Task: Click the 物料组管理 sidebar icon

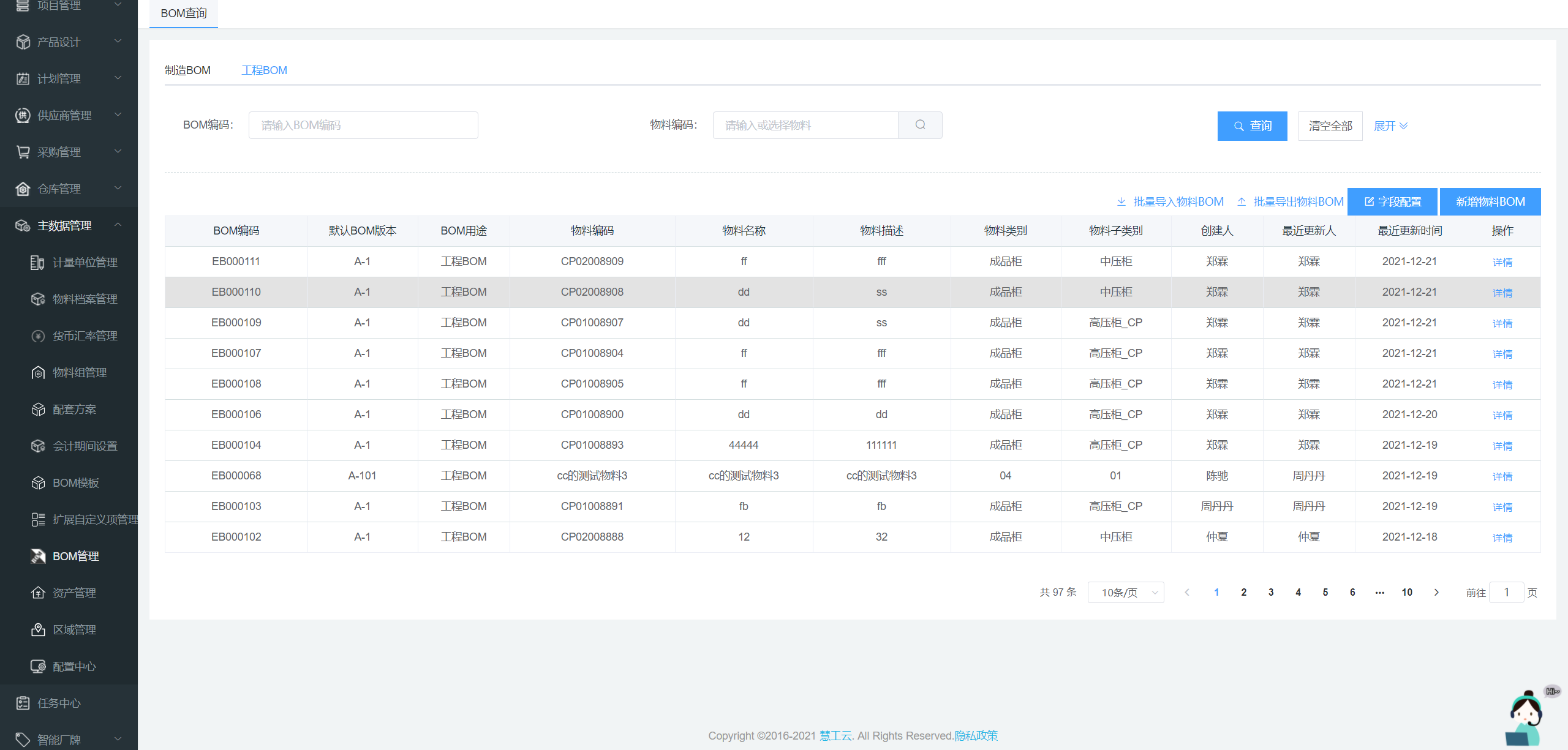Action: click(38, 372)
